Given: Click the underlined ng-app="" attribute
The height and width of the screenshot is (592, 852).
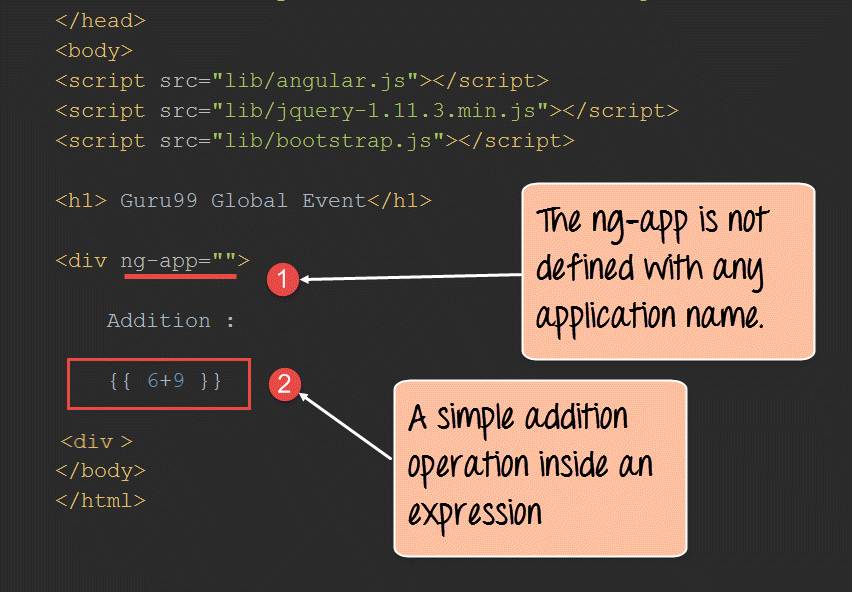Looking at the screenshot, I should pos(179,261).
